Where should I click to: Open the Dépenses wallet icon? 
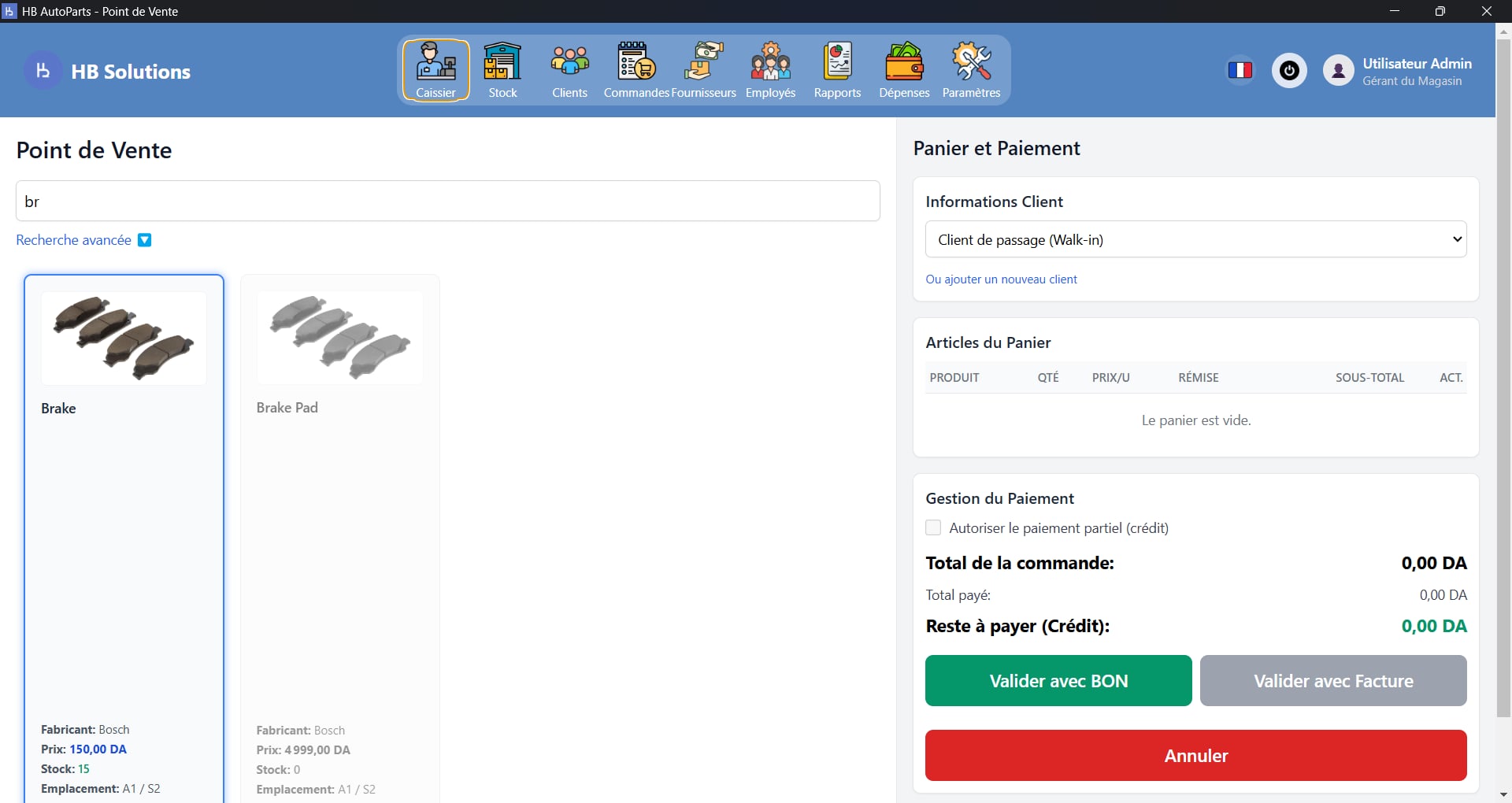tap(904, 69)
